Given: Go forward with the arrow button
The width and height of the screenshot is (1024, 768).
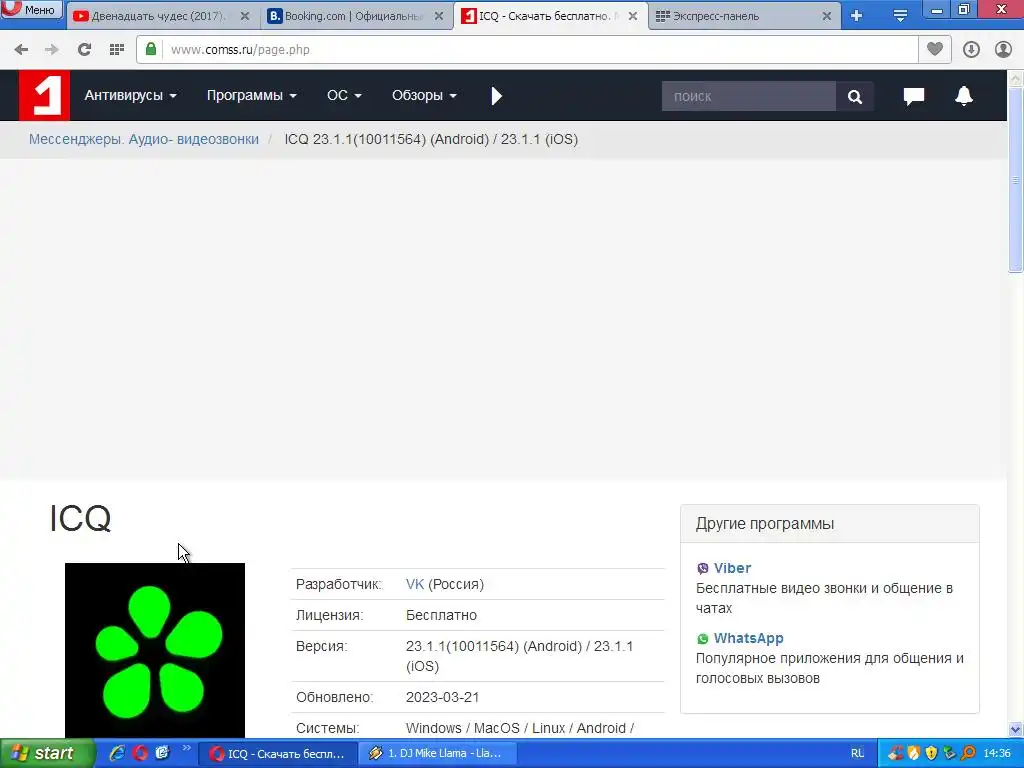Looking at the screenshot, I should [x=52, y=50].
